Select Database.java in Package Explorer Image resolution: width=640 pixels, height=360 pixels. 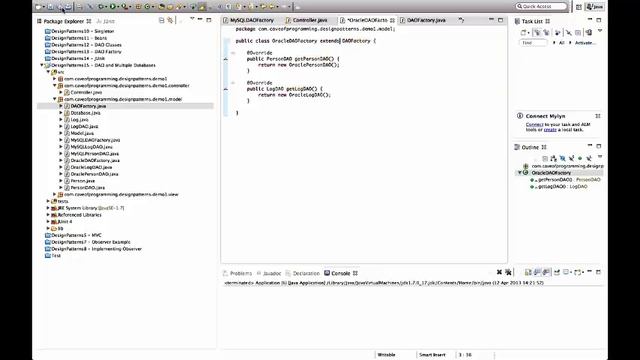point(85,113)
